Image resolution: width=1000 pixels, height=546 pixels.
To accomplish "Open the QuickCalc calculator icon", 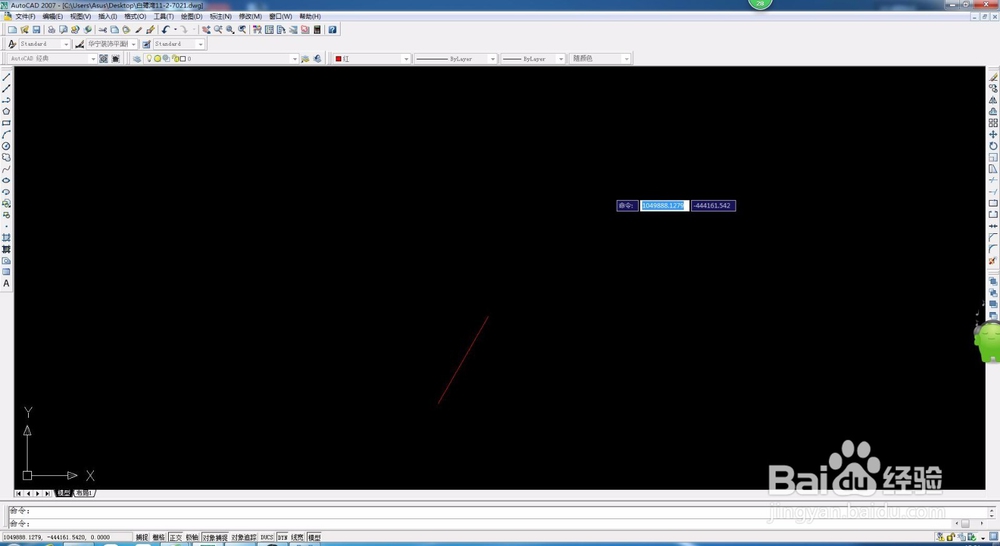I will 317,29.
